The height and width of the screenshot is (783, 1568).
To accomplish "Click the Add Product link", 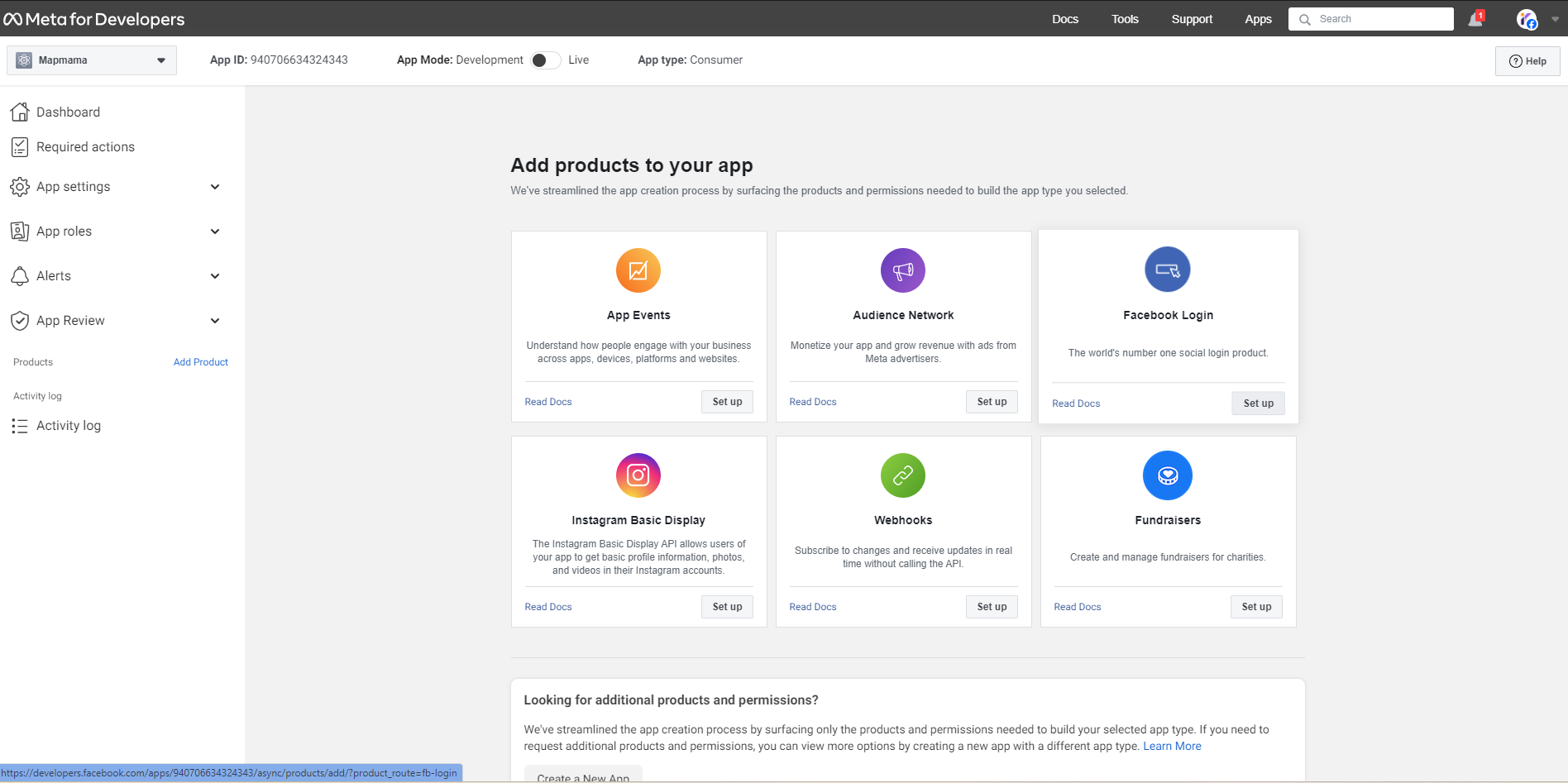I will (x=201, y=362).
